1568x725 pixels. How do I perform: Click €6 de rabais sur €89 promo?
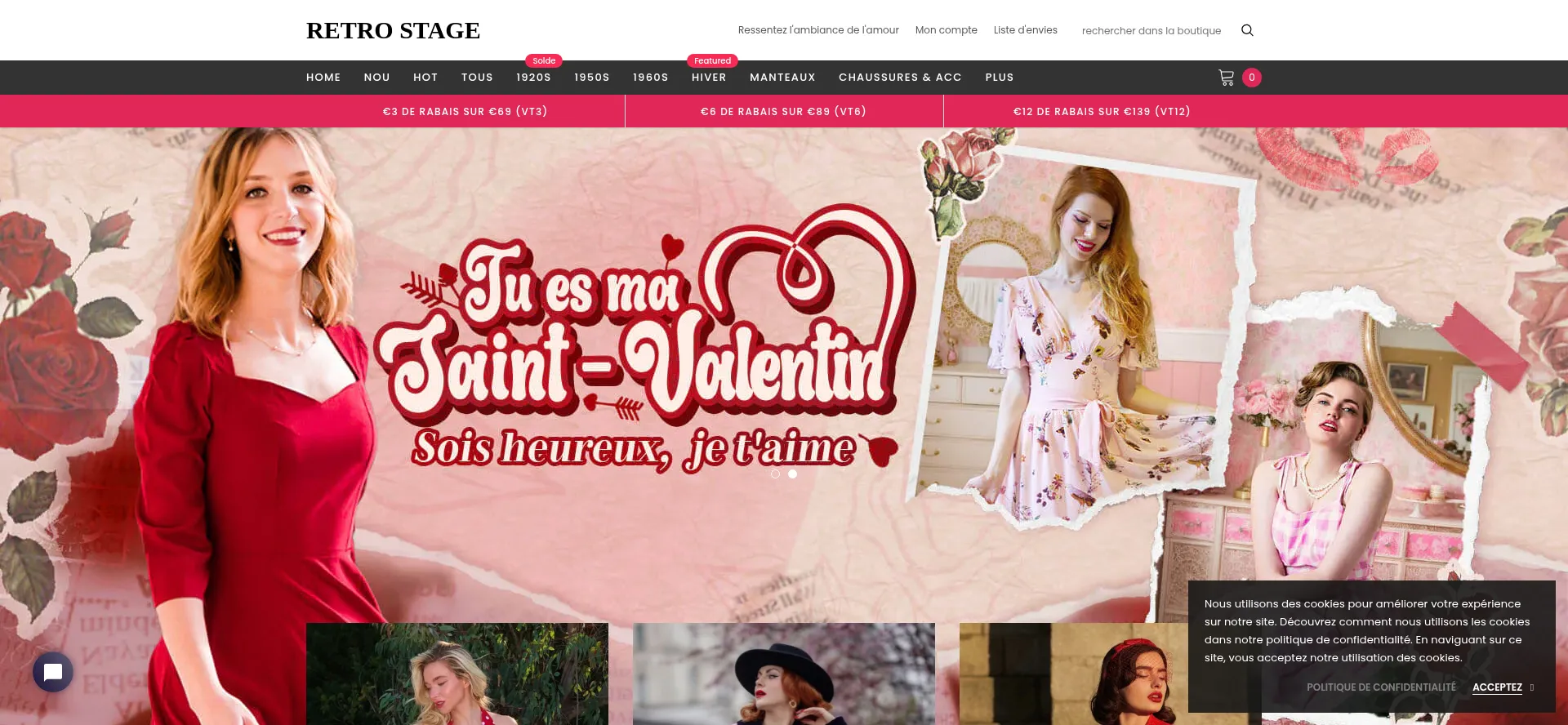pos(784,111)
